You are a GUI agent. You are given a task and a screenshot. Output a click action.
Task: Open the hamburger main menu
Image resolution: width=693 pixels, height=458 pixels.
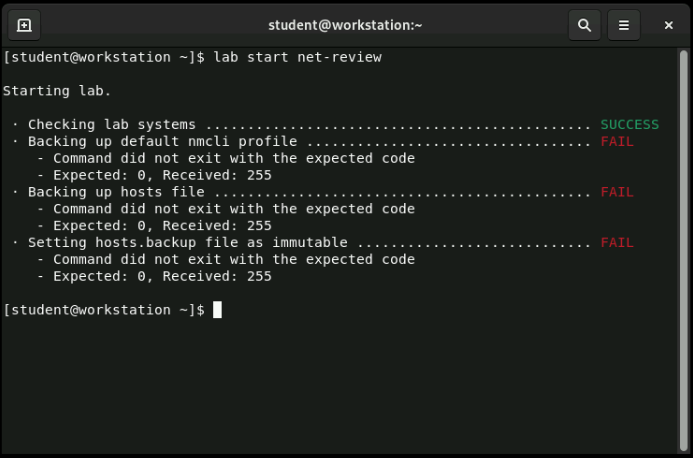(624, 25)
